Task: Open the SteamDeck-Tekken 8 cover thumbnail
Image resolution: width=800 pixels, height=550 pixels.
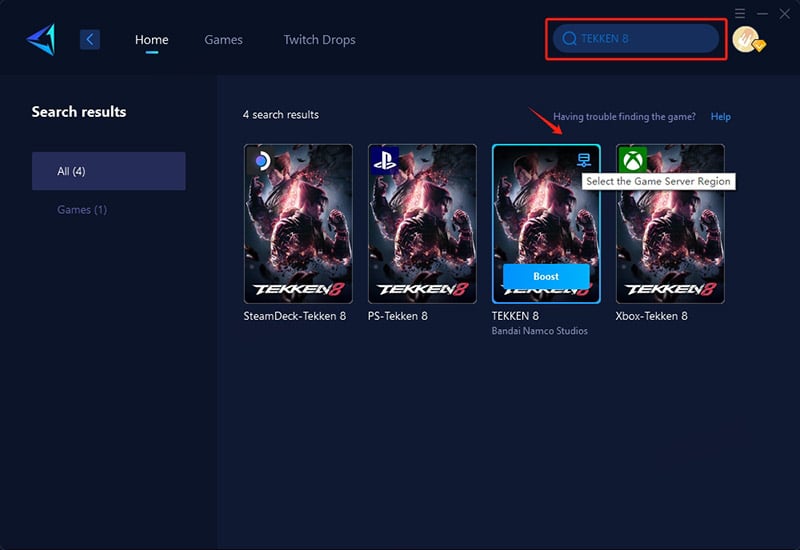Action: pos(298,223)
